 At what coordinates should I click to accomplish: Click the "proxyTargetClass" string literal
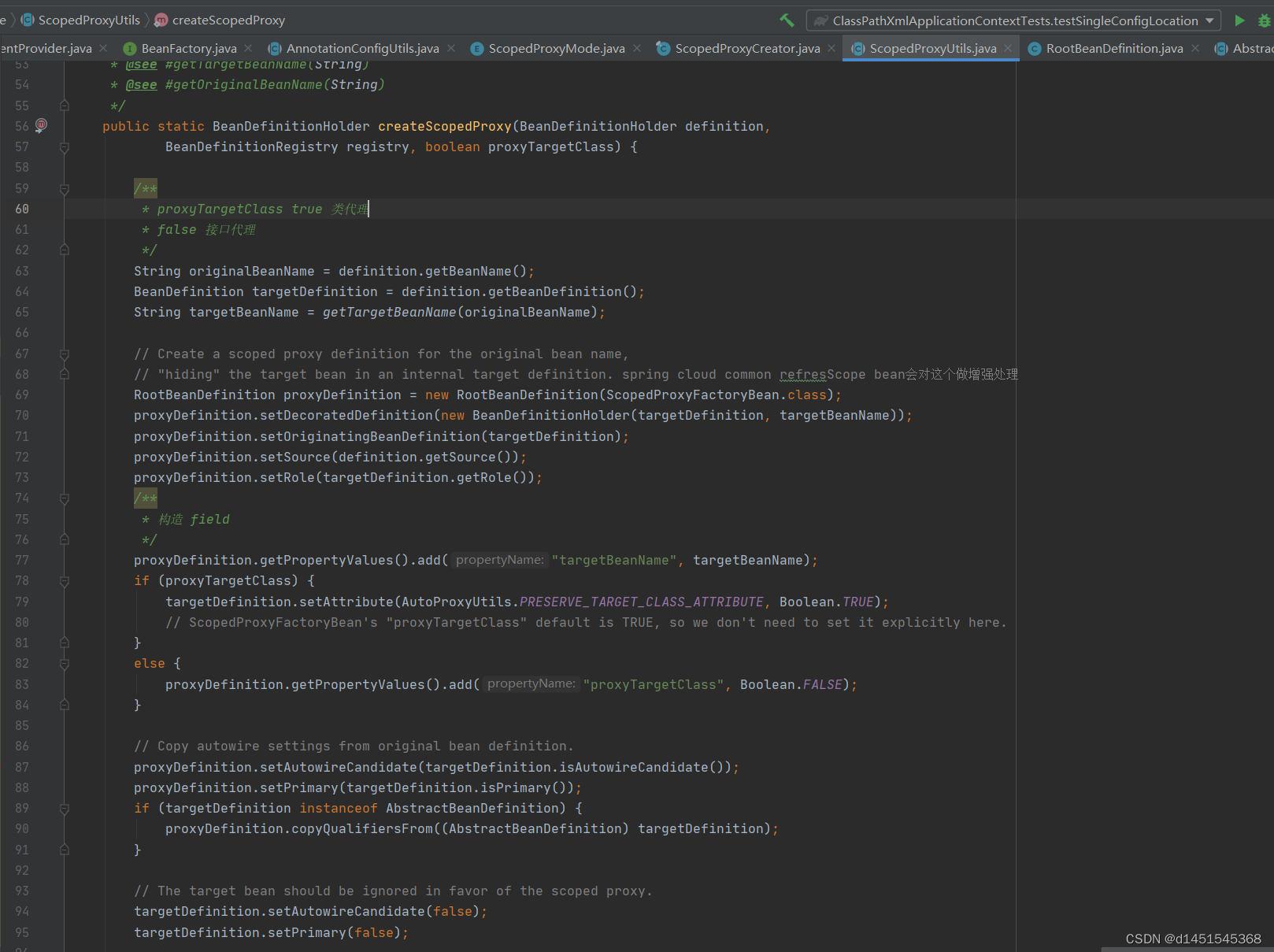(x=654, y=685)
